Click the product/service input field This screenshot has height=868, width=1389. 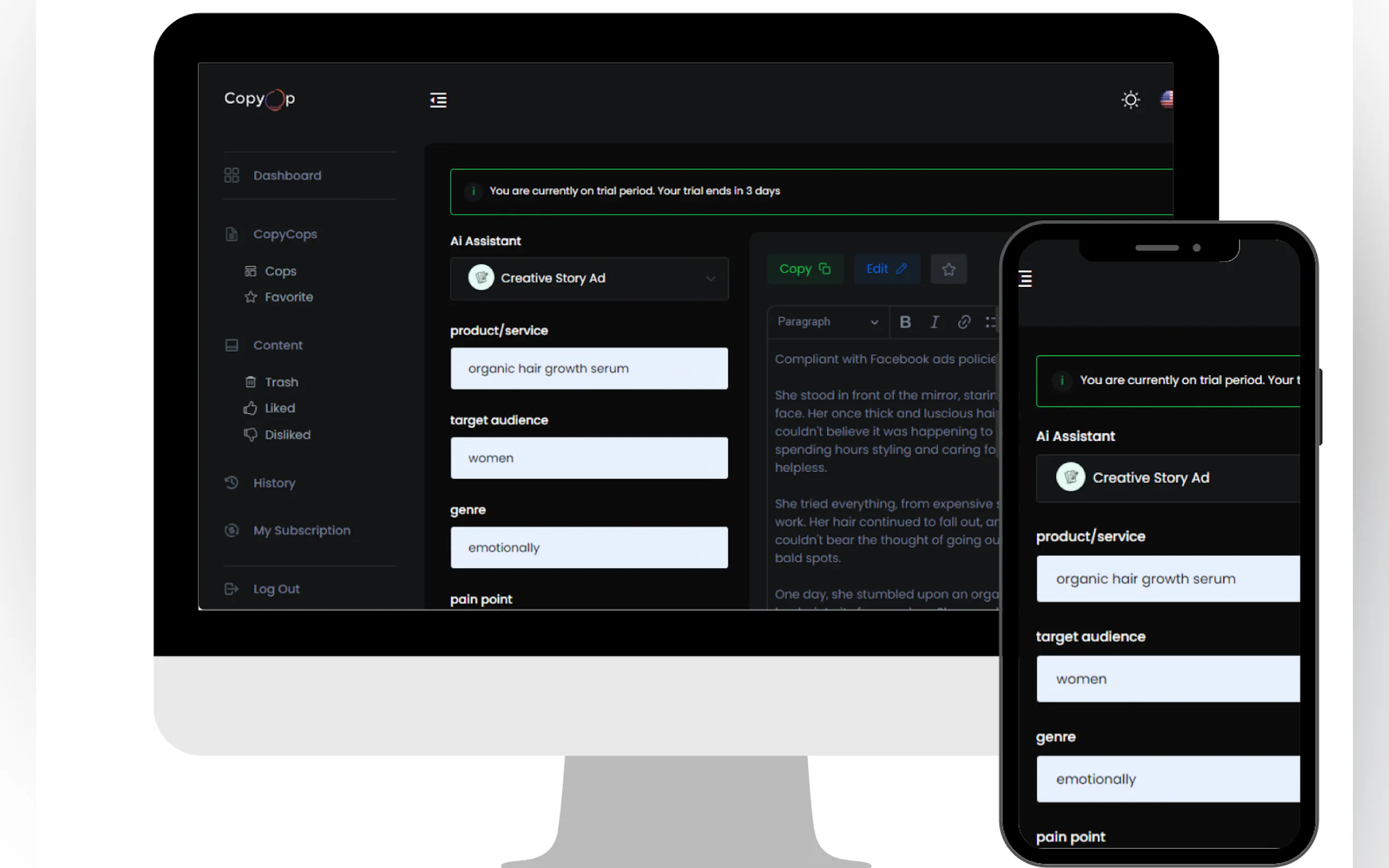(589, 368)
